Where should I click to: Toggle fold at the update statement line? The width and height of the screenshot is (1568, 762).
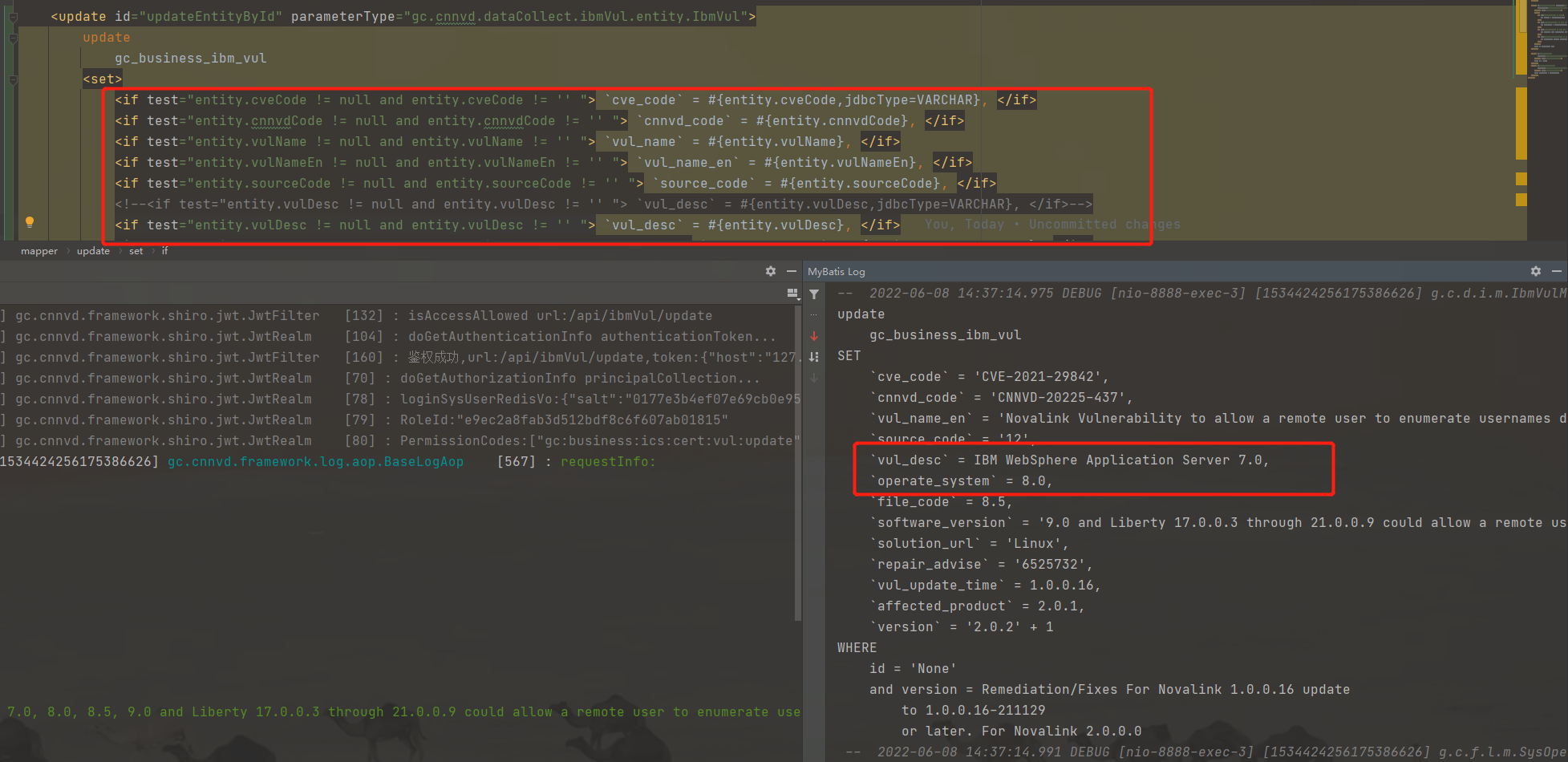(x=14, y=38)
